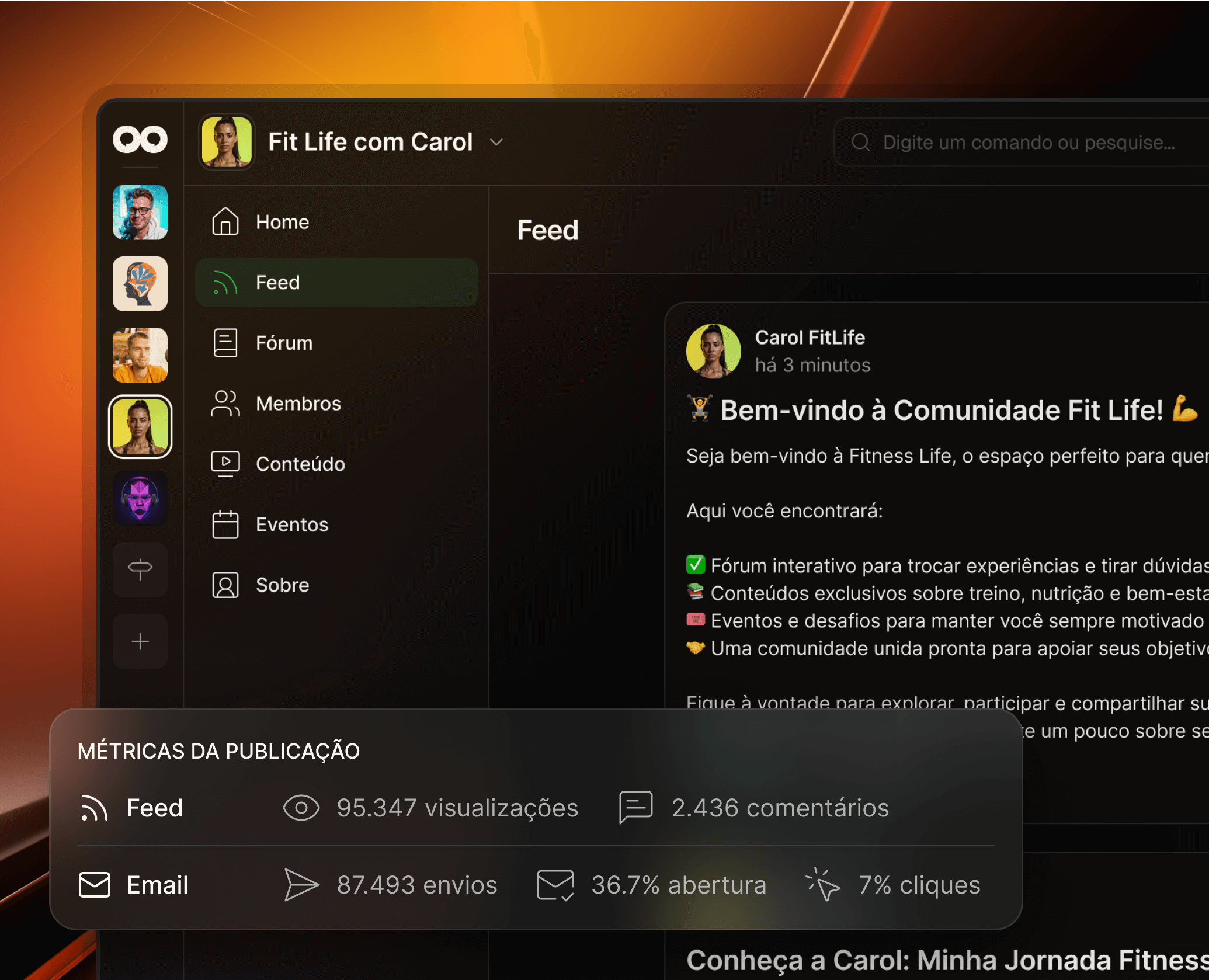Click the plus button to add a community
The height and width of the screenshot is (980, 1209).
click(140, 641)
